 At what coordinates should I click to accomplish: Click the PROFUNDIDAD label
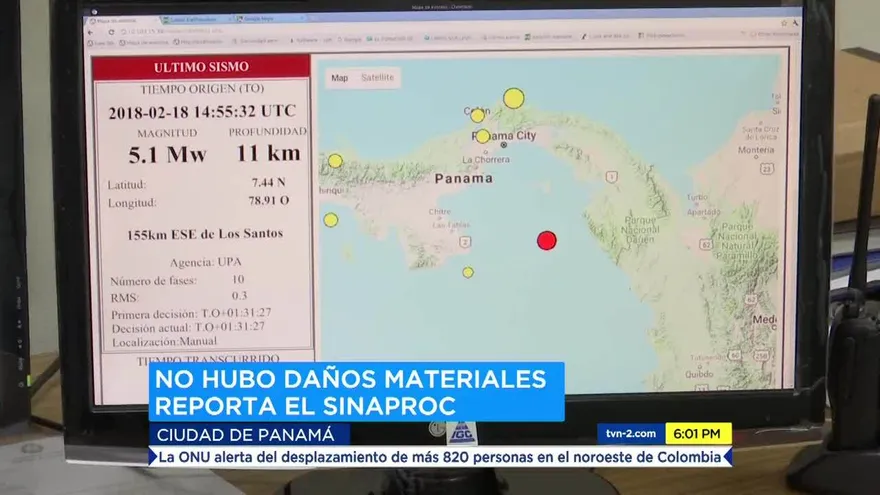coord(268,131)
